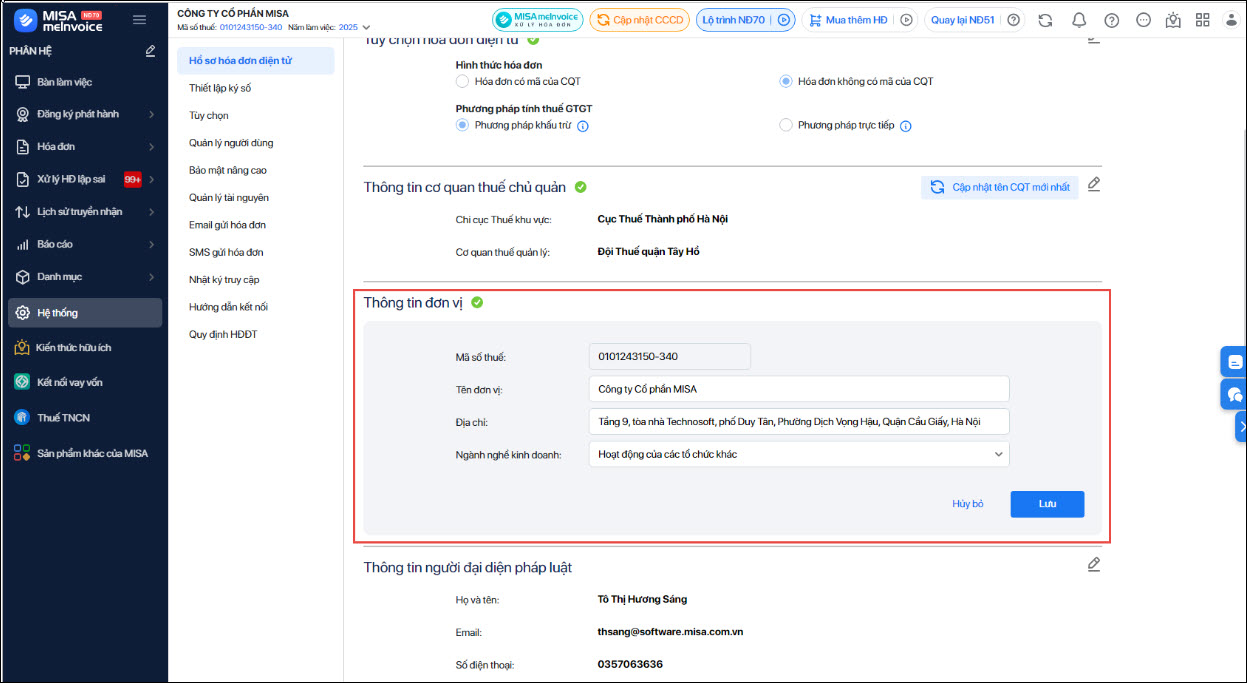Viewport: 1247px width, 683px height.
Task: Open Bàn làm việc in sidebar
Action: point(85,82)
